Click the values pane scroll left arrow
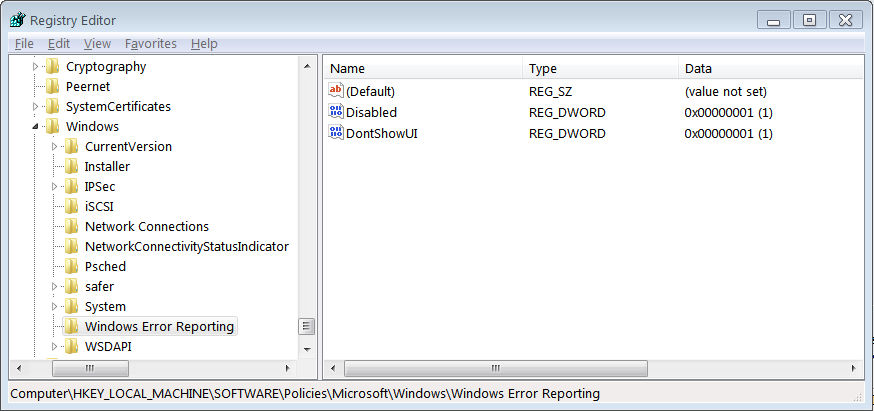Image resolution: width=874 pixels, height=411 pixels. point(333,368)
